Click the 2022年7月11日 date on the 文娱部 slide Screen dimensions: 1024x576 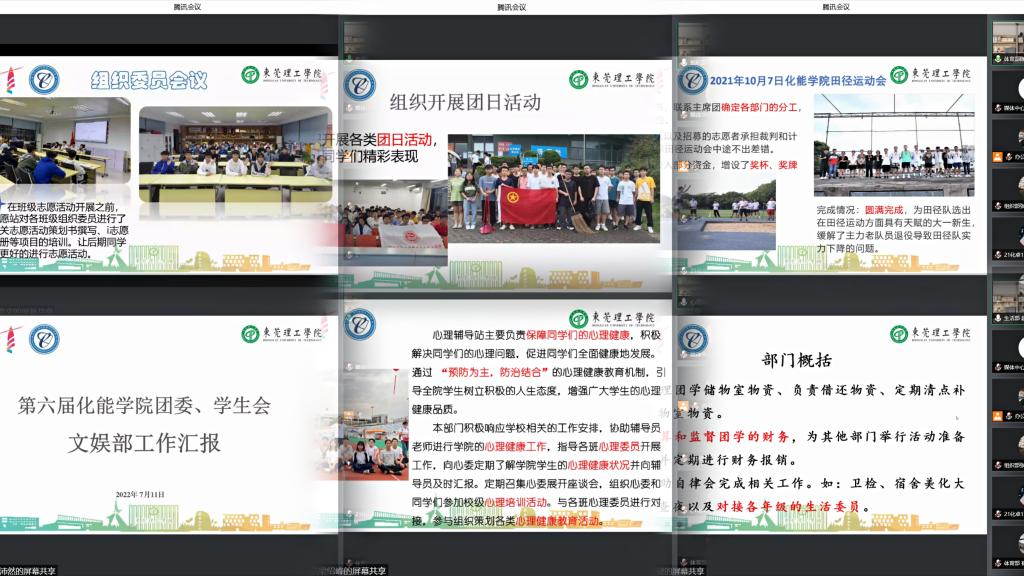pyautogui.click(x=140, y=494)
